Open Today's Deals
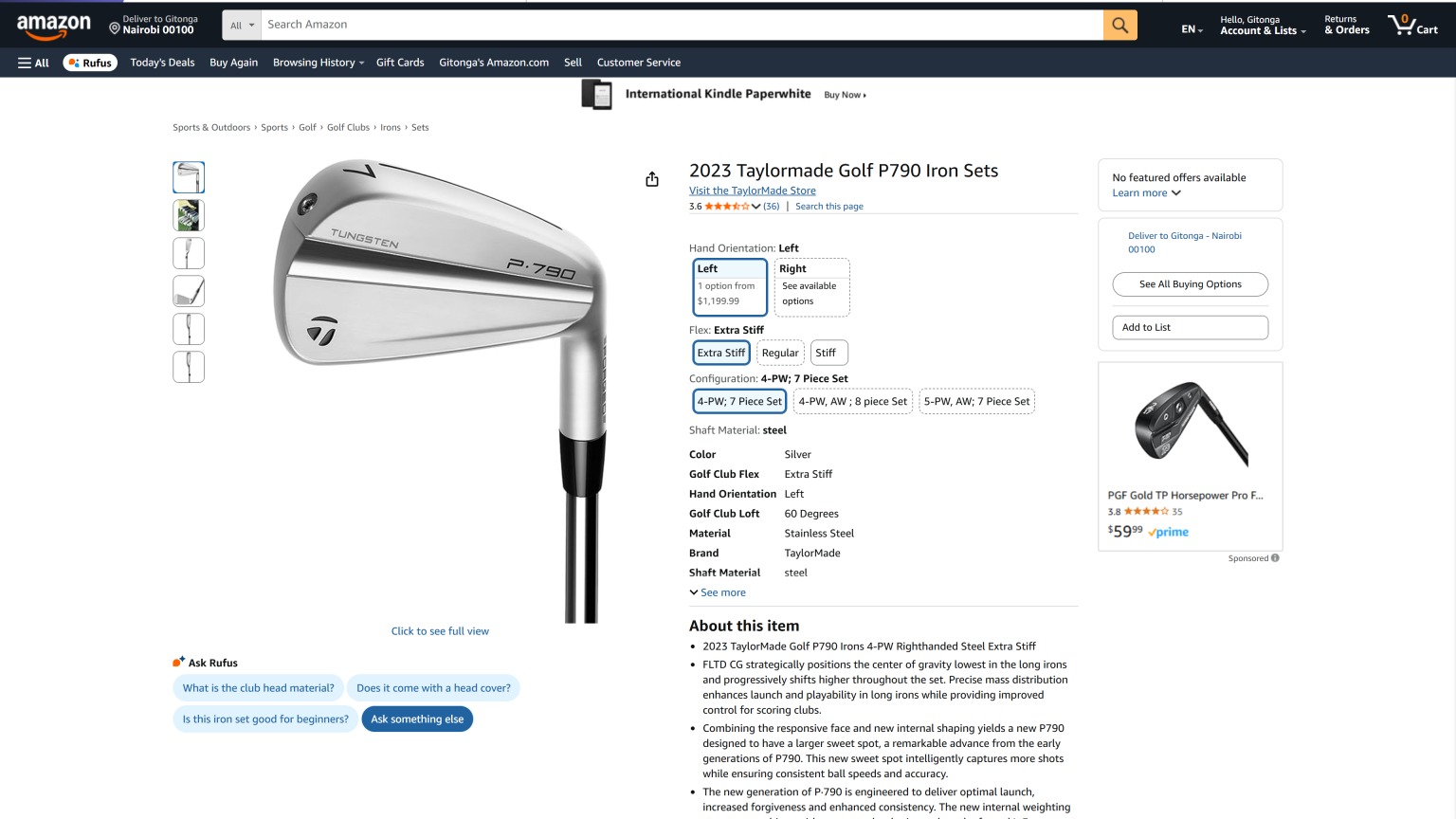The image size is (1456, 819). (161, 63)
